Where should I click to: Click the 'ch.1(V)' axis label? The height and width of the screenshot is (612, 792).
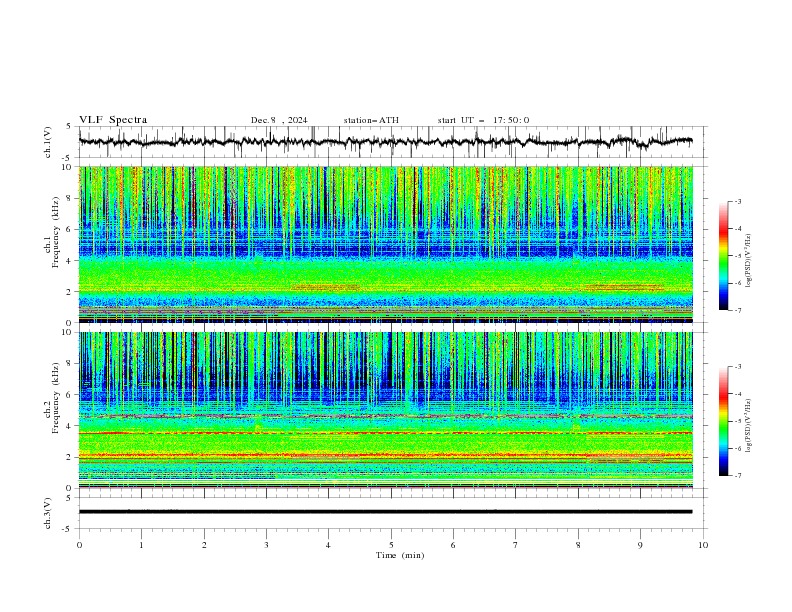pyautogui.click(x=48, y=142)
